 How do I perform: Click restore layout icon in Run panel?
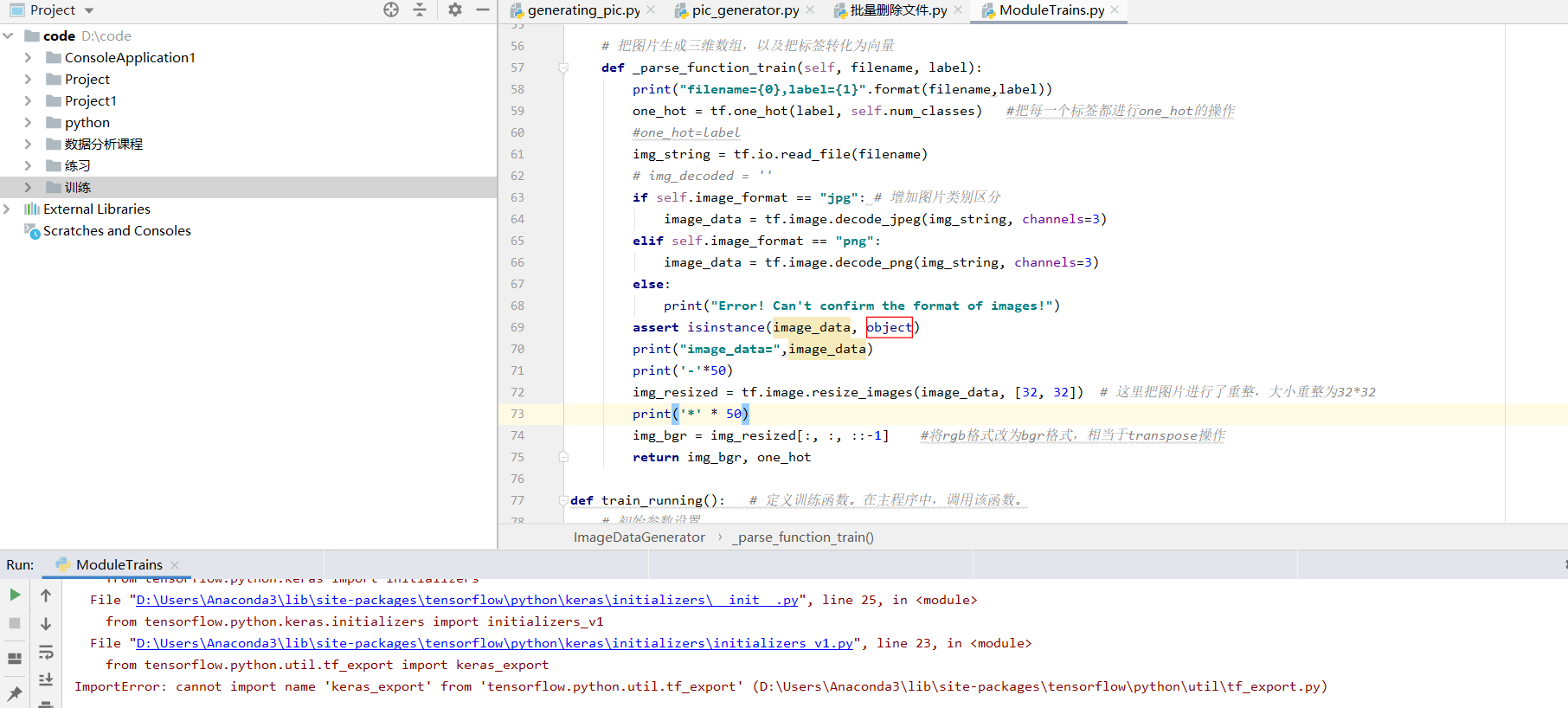15,659
